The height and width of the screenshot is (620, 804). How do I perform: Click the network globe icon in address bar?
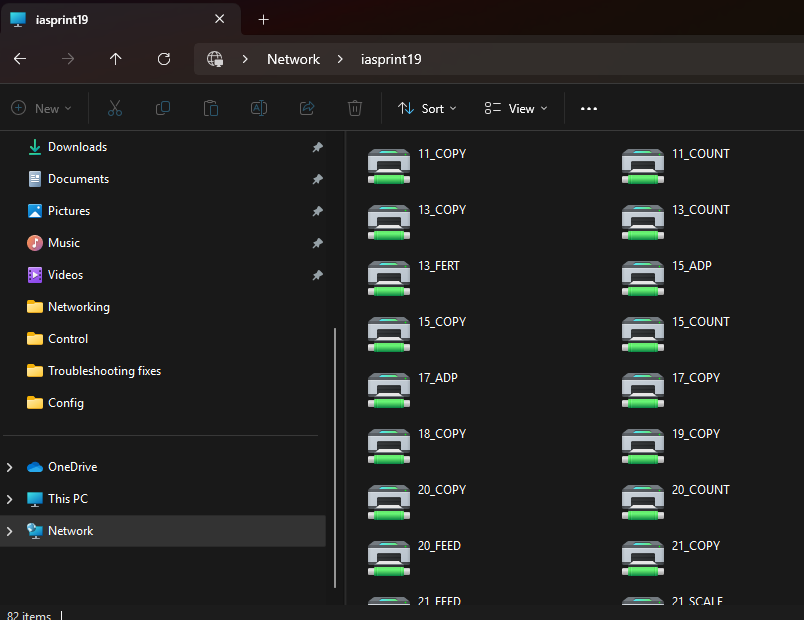[x=215, y=59]
